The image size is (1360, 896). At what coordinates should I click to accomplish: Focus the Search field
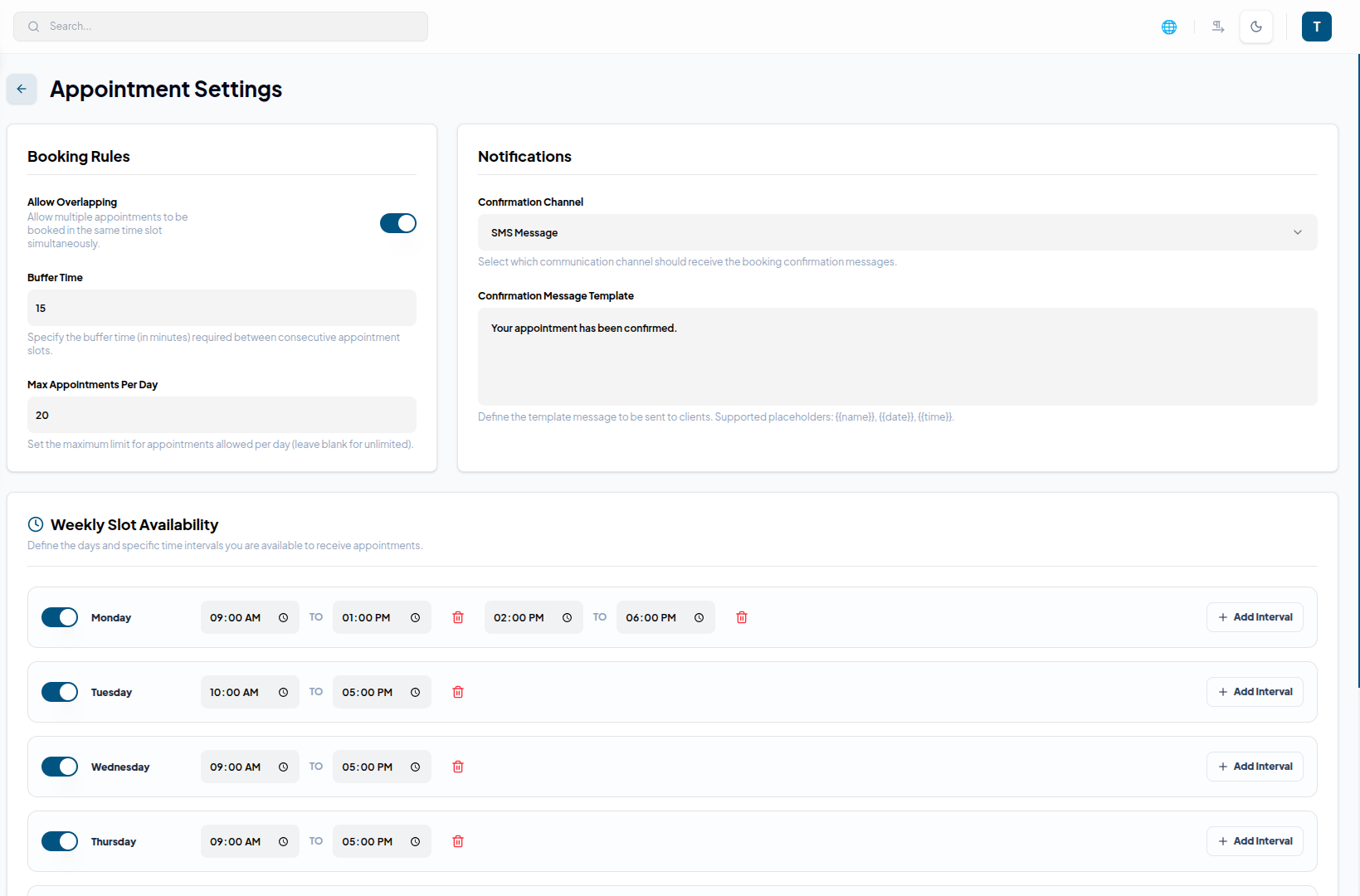pos(221,27)
